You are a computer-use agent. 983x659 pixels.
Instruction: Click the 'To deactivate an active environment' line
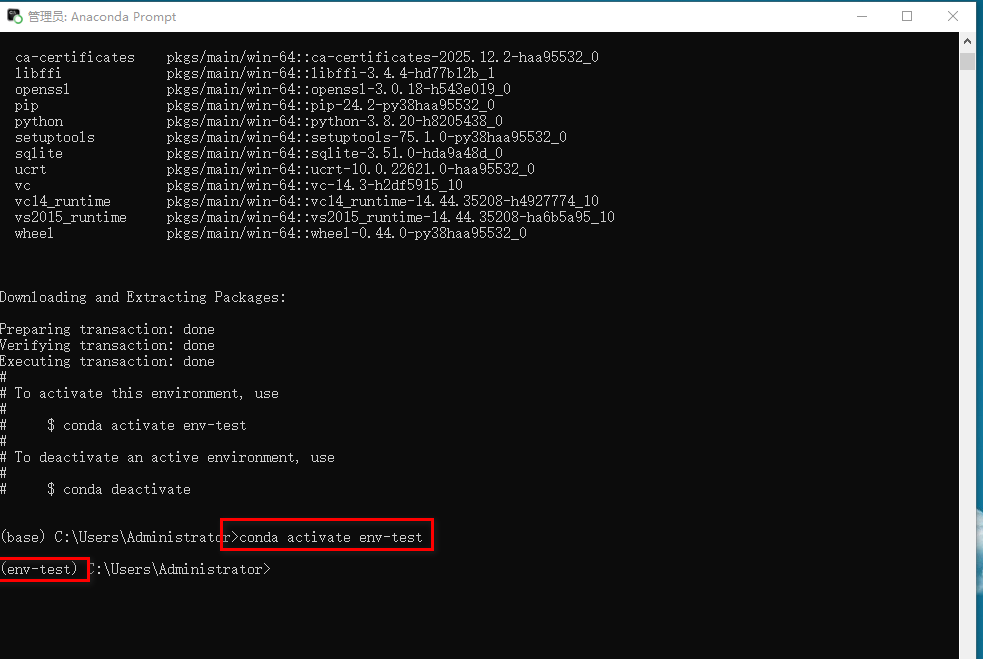pyautogui.click(x=167, y=458)
